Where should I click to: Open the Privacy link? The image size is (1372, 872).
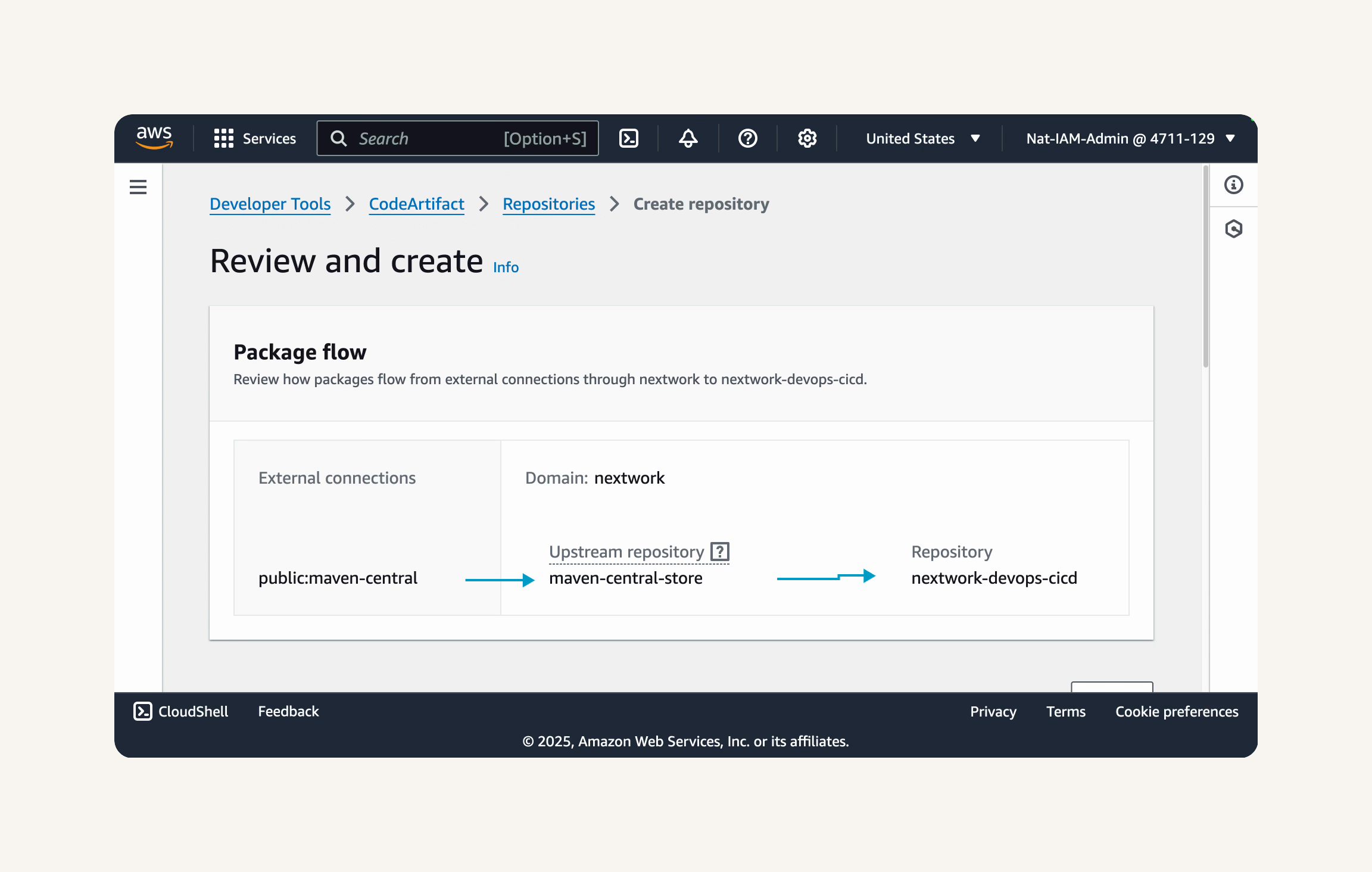(993, 711)
